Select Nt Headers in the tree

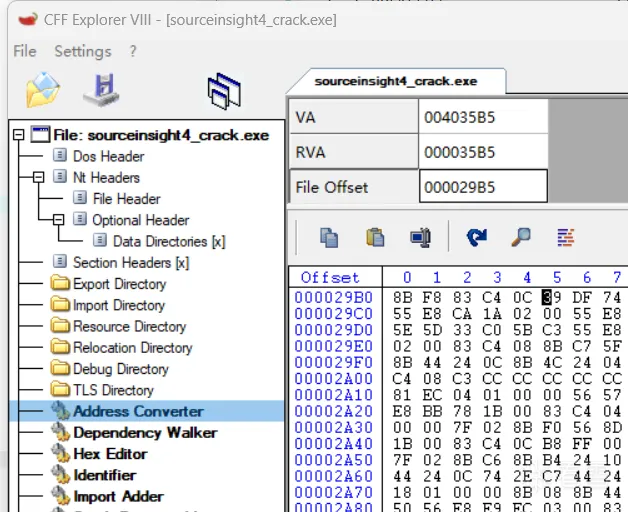[106, 177]
